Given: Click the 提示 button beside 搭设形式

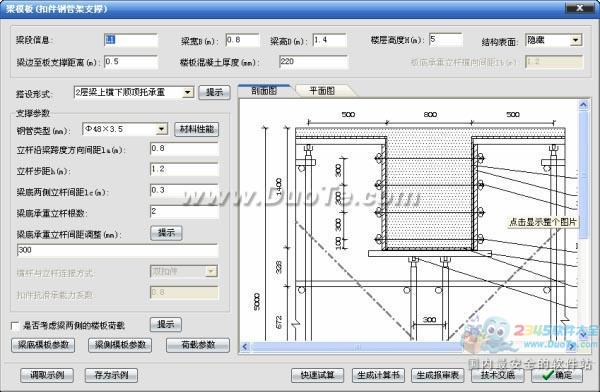Looking at the screenshot, I should pyautogui.click(x=214, y=92).
